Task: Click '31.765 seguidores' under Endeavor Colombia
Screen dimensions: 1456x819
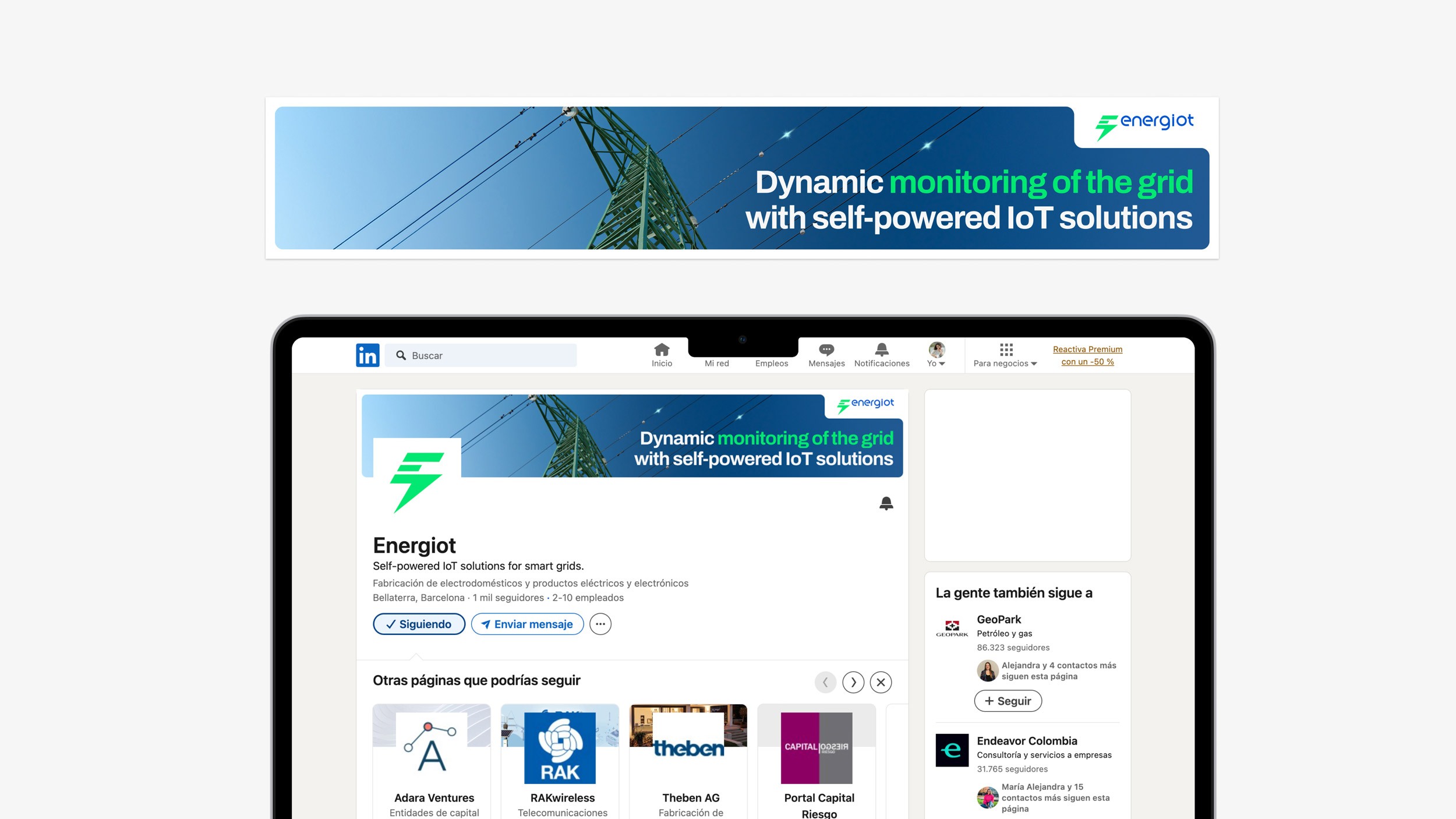Action: pyautogui.click(x=1012, y=769)
